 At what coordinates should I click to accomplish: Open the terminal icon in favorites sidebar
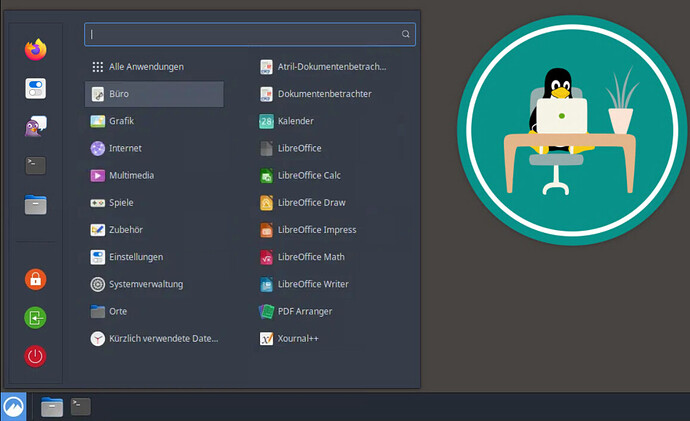pos(36,166)
